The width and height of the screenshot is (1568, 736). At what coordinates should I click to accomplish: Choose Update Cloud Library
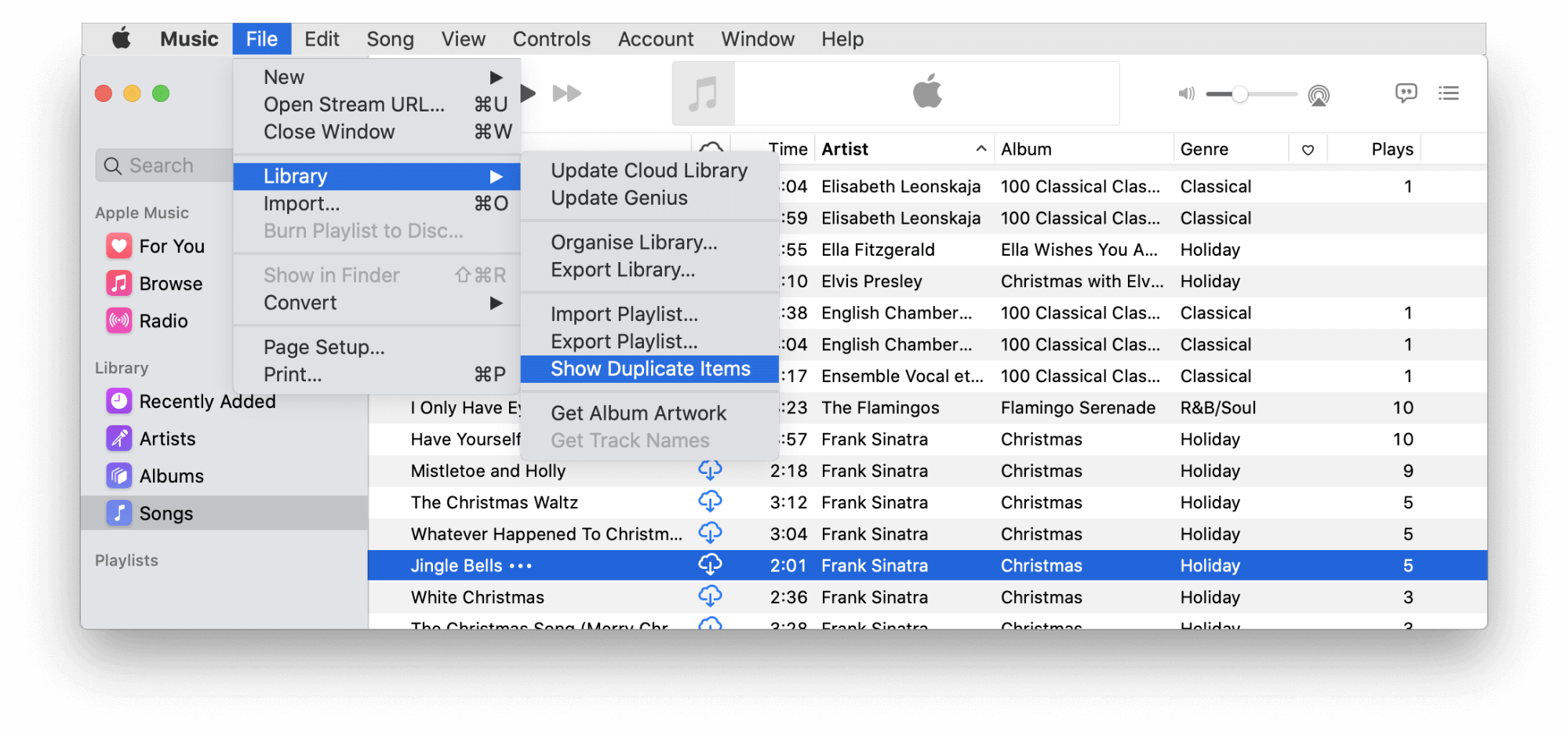pyautogui.click(x=649, y=169)
